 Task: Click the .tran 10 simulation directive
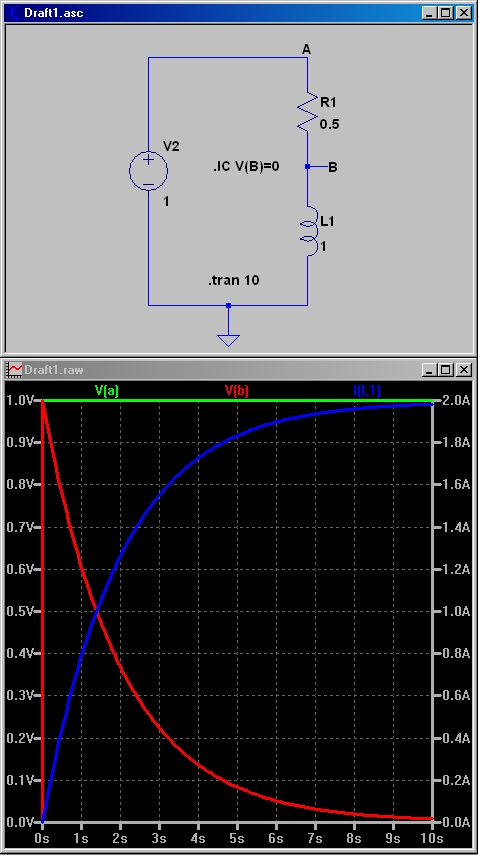233,280
